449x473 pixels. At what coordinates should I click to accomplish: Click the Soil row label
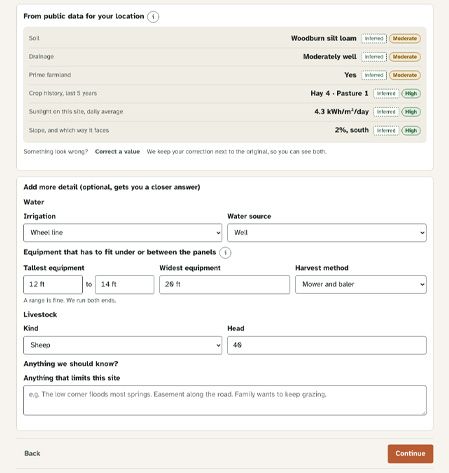pyautogui.click(x=34, y=38)
